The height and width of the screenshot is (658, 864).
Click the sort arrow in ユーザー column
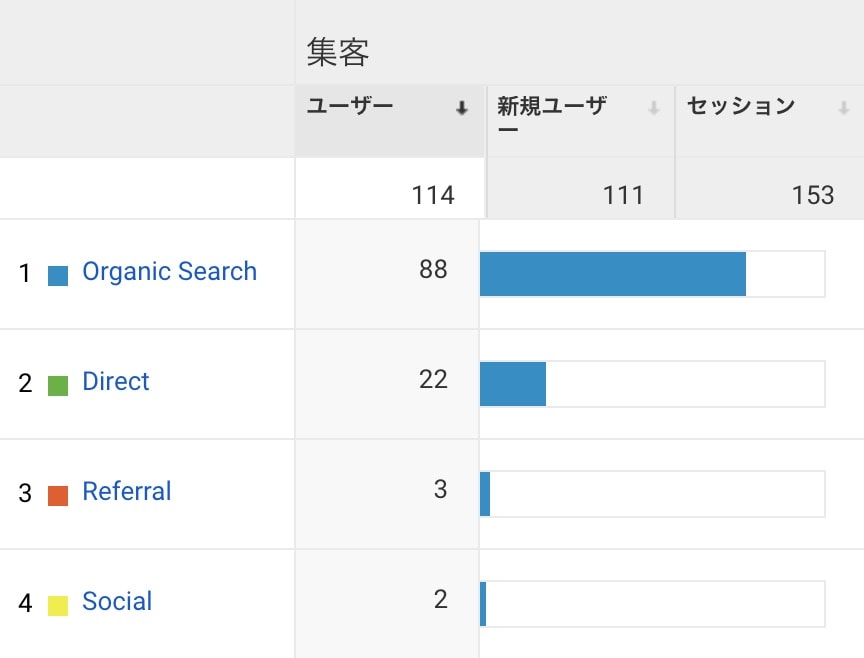462,108
